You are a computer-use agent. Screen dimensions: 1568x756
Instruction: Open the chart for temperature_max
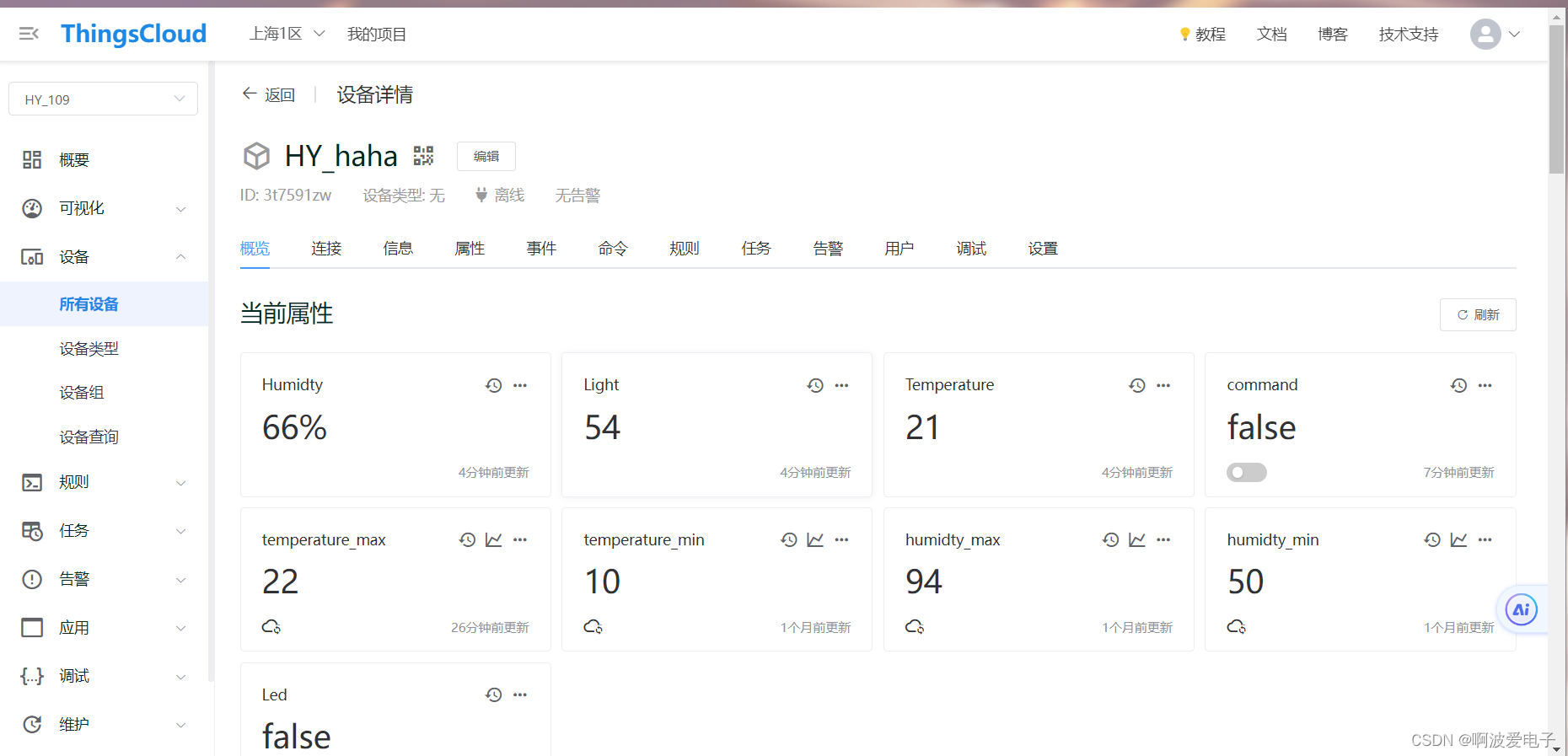point(494,539)
